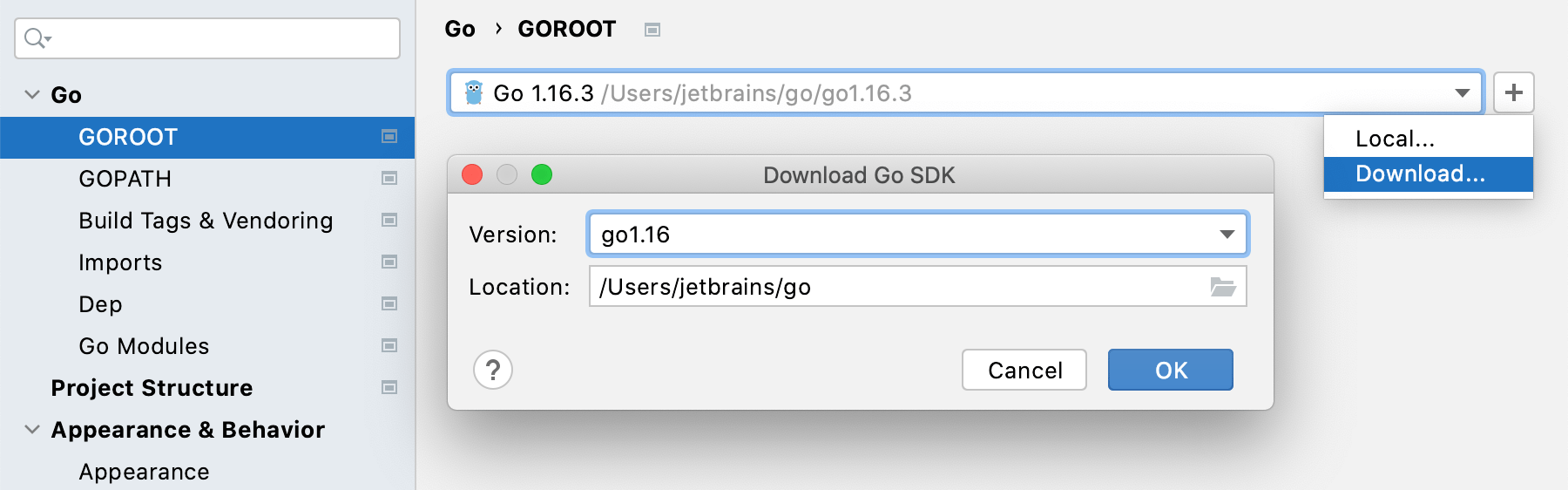This screenshot has height=490, width=1568.
Task: Click the project-level icon beside Go Modules
Action: point(389,346)
